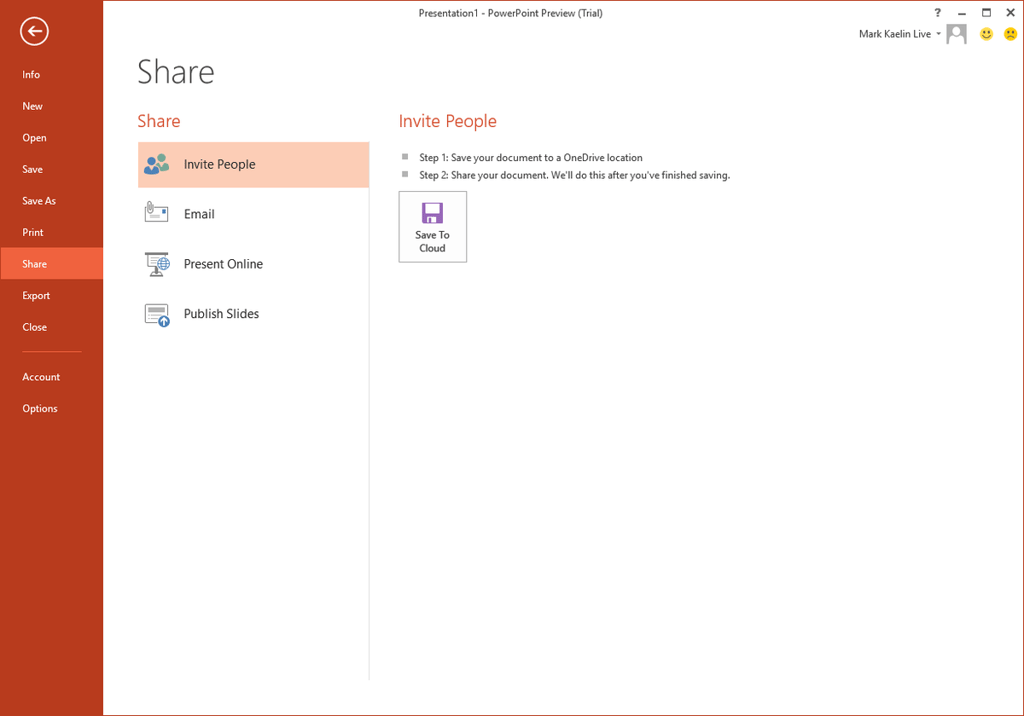Select Save As in the sidebar
Image resolution: width=1024 pixels, height=716 pixels.
tap(52, 201)
